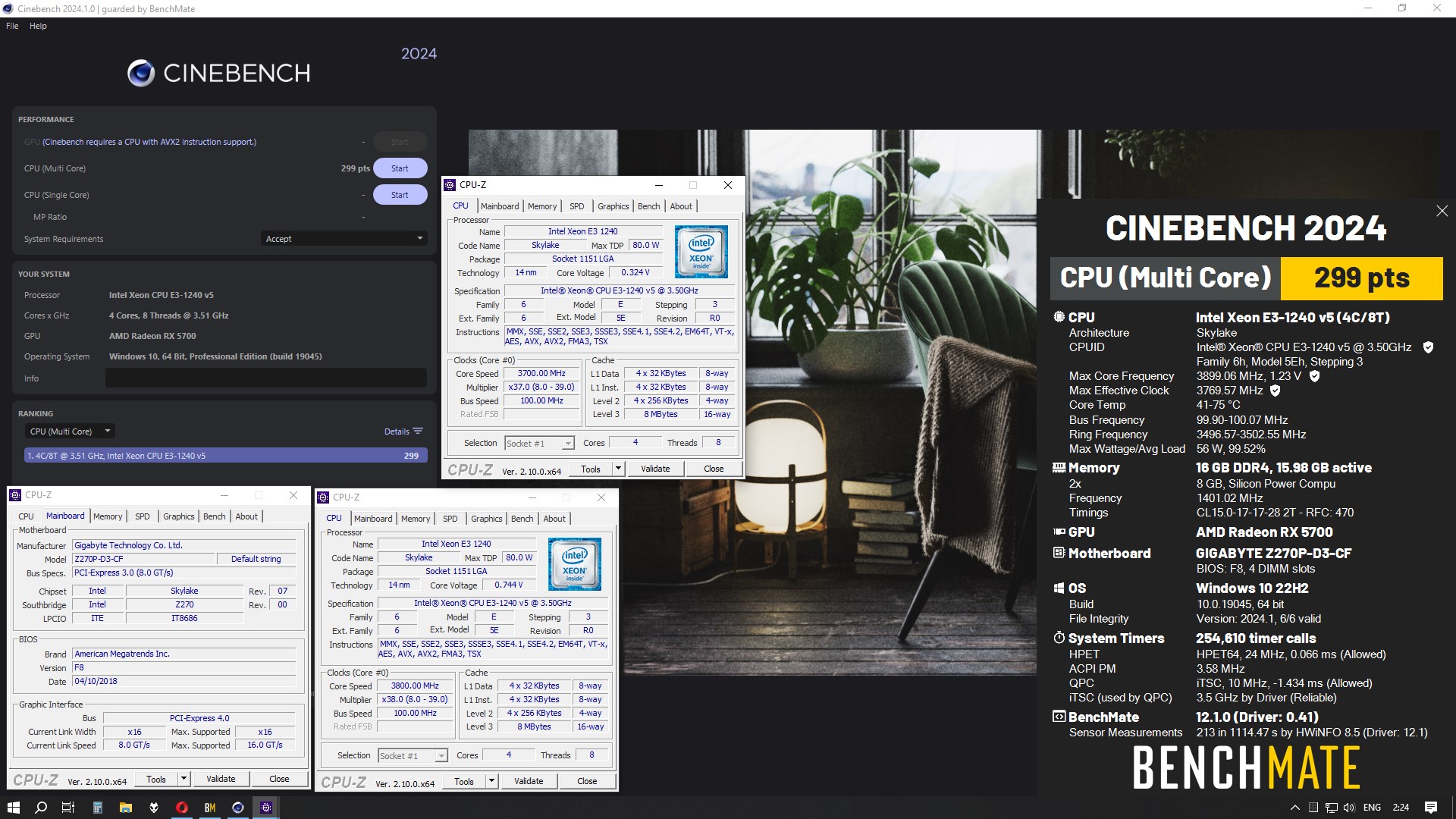Switch to Cinebench taskbar icon
The width and height of the screenshot is (1456, 819).
pyautogui.click(x=238, y=808)
